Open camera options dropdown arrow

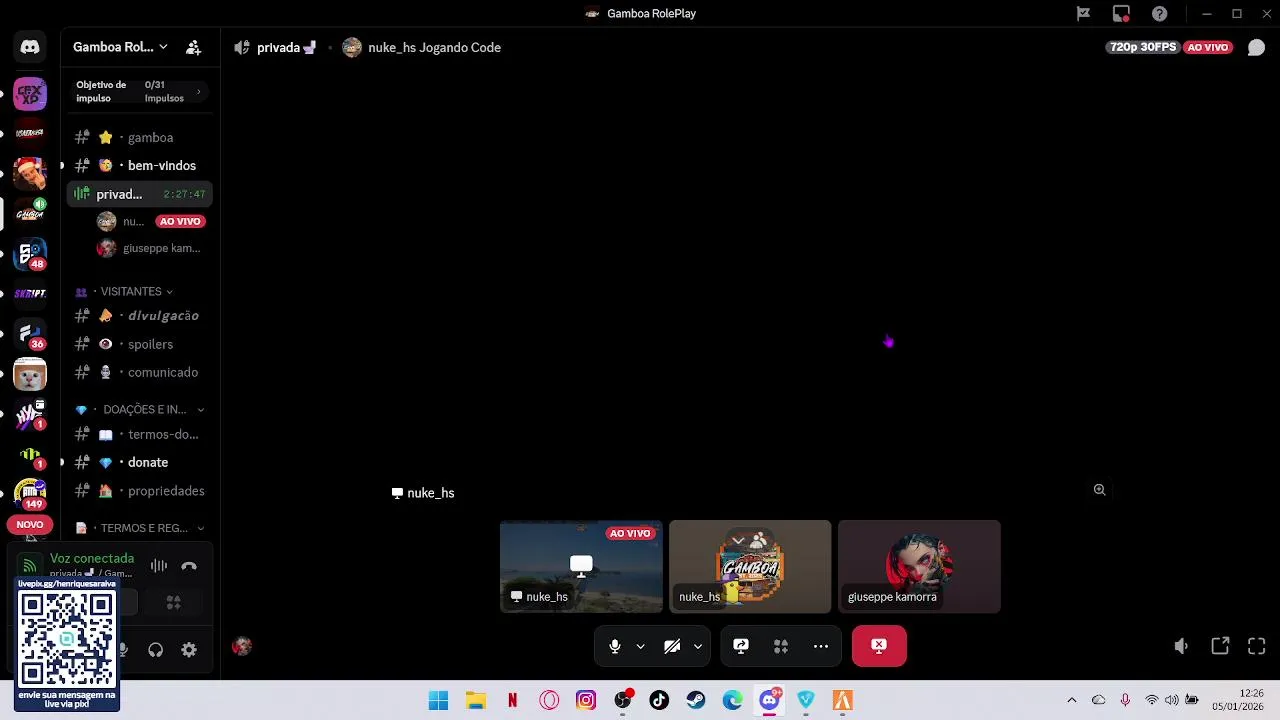coord(697,646)
